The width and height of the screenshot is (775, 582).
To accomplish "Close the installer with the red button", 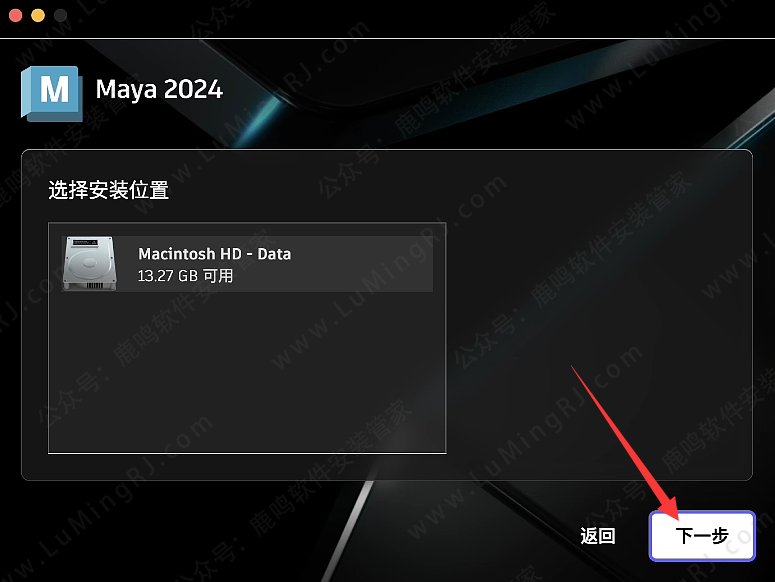I will point(15,15).
